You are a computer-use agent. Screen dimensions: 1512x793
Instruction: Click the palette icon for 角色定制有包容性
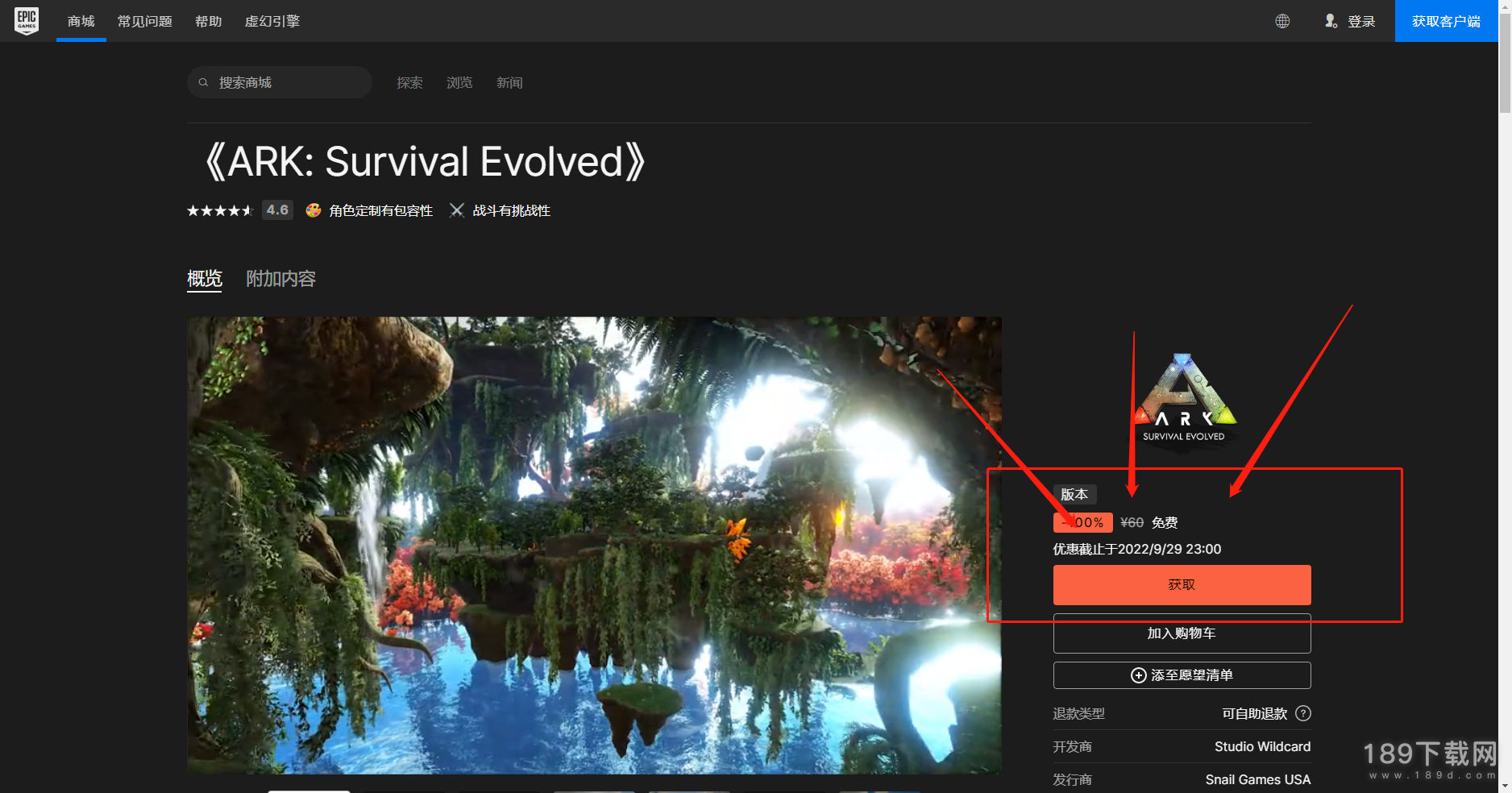(314, 210)
